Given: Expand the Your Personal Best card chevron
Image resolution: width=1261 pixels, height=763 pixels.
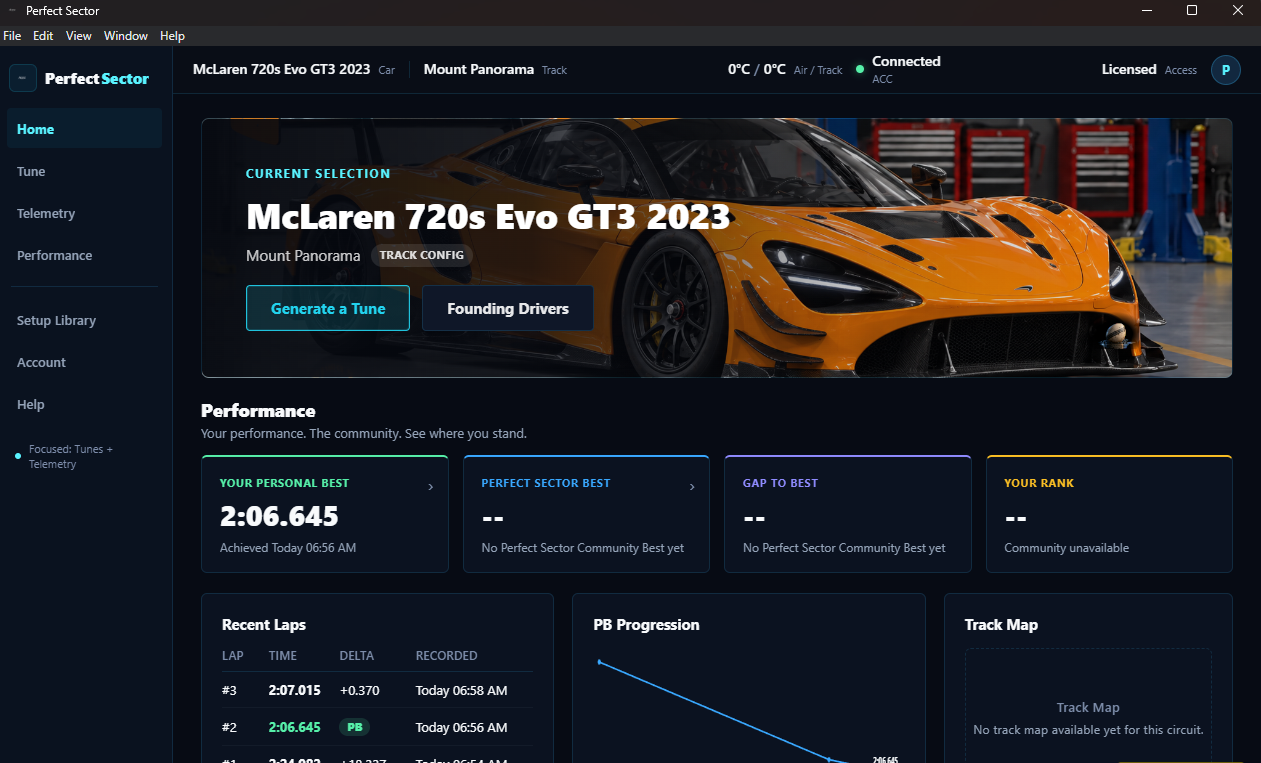Looking at the screenshot, I should (x=431, y=487).
